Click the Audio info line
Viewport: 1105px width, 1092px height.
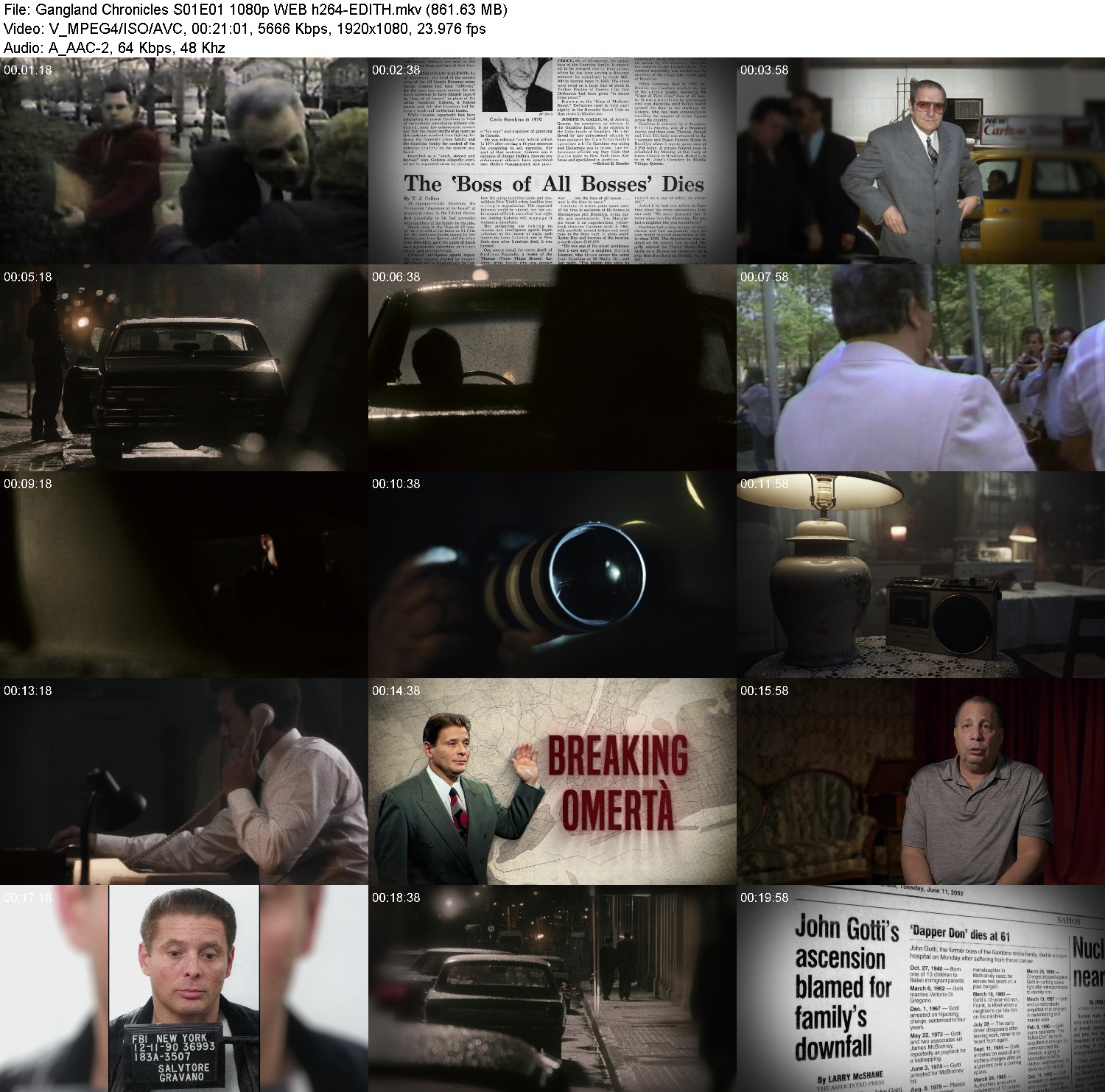[x=114, y=48]
